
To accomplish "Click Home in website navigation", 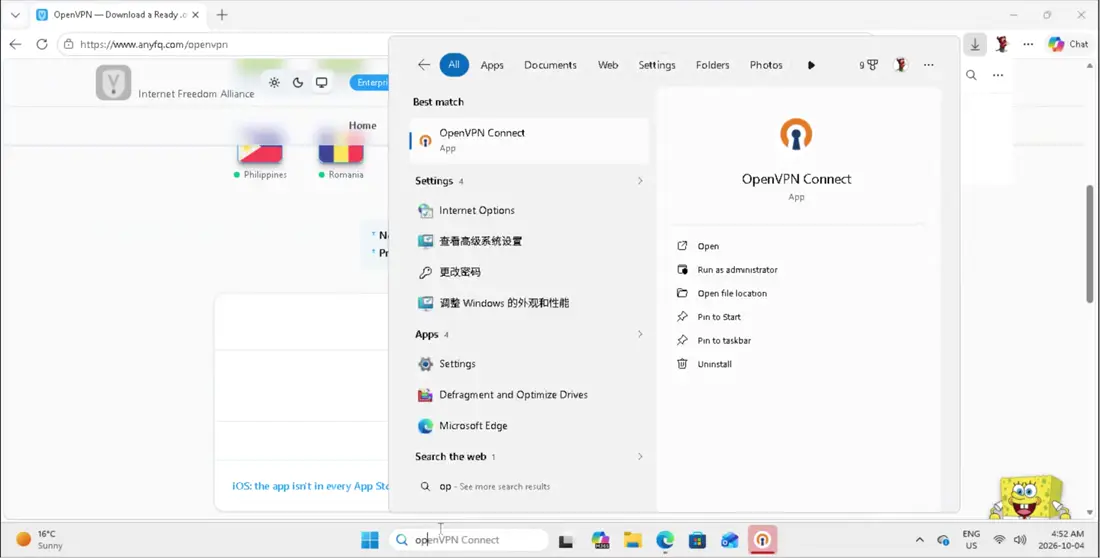I will tap(362, 126).
